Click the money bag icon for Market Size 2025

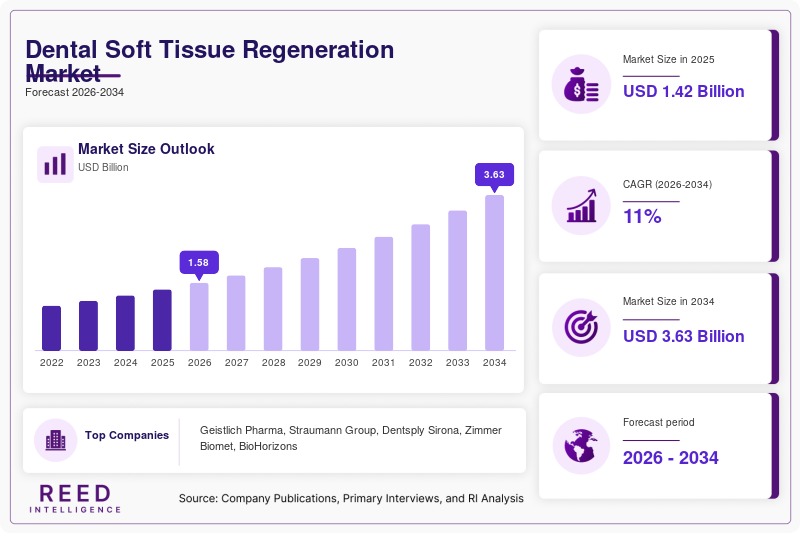tap(581, 84)
